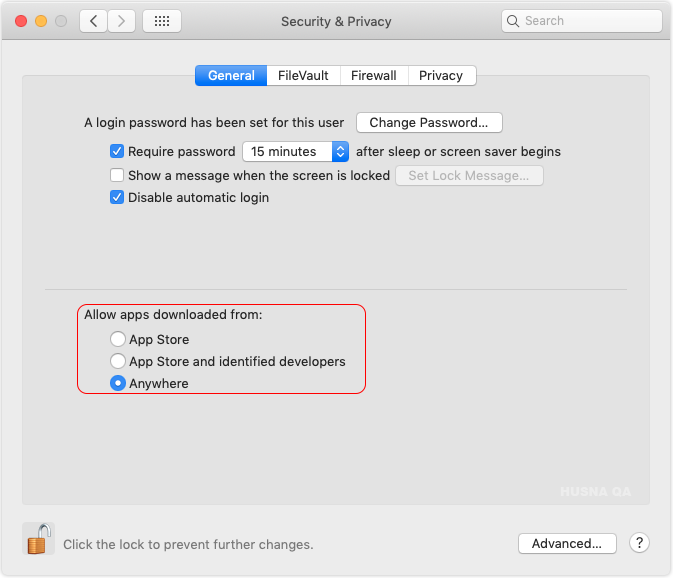Enable Show a message when screen is locked
Viewport: 673px width, 578px height.
(x=117, y=175)
